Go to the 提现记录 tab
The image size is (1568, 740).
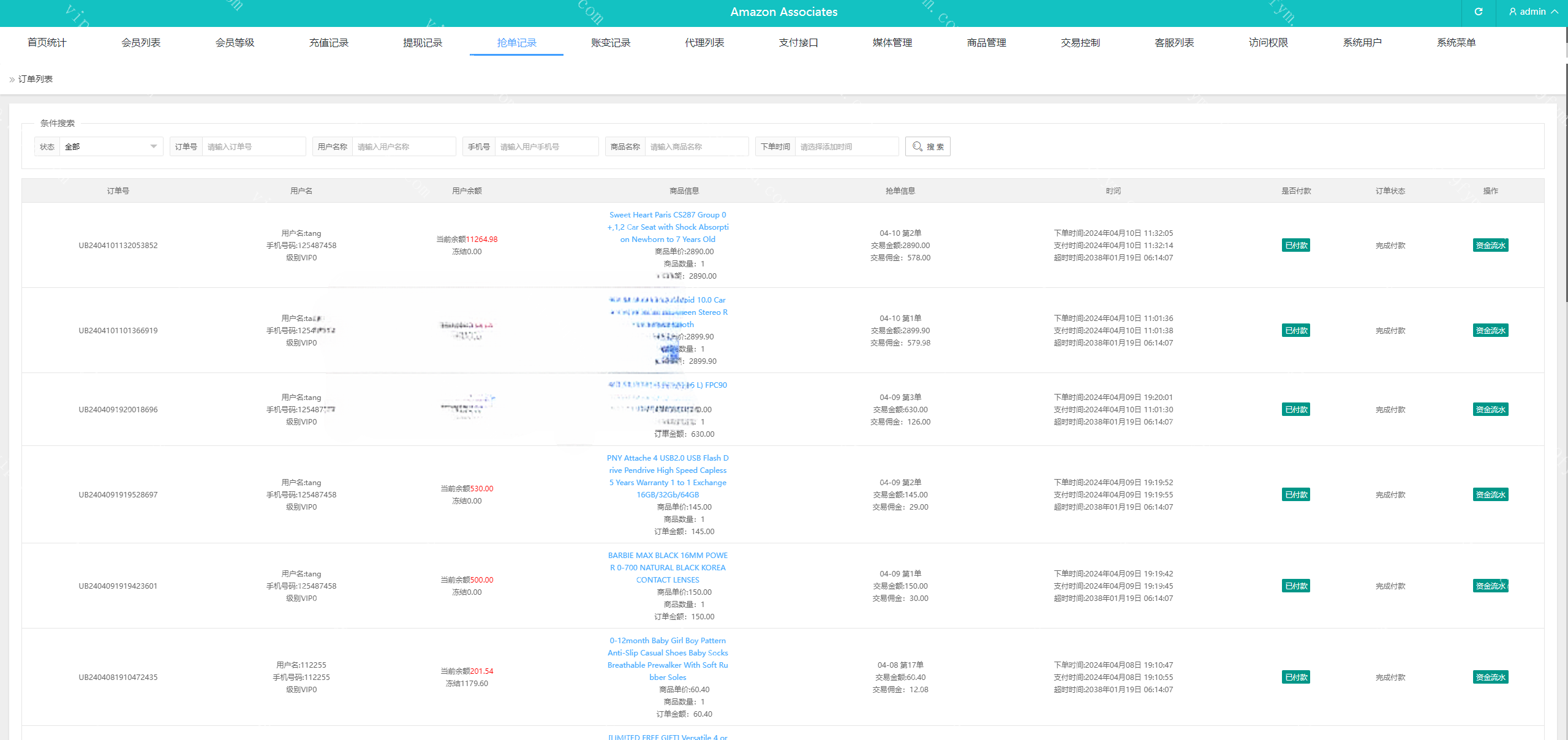point(423,42)
